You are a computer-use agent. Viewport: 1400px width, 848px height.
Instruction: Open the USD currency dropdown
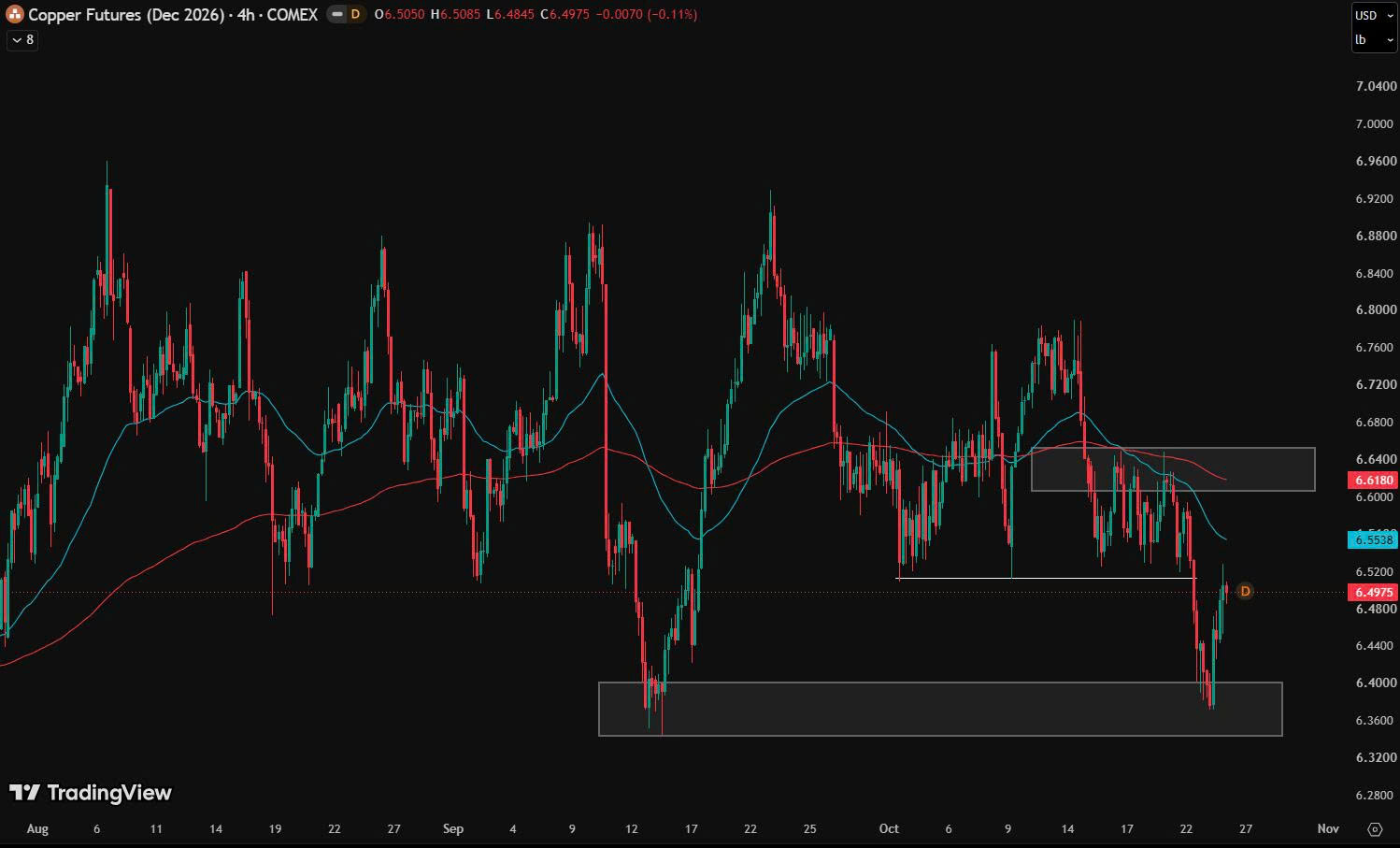[1374, 15]
